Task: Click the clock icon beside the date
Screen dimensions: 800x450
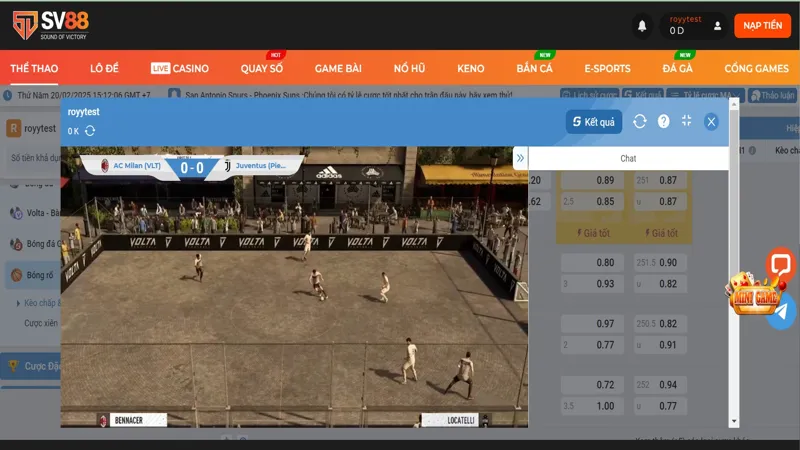Action: click(8, 95)
